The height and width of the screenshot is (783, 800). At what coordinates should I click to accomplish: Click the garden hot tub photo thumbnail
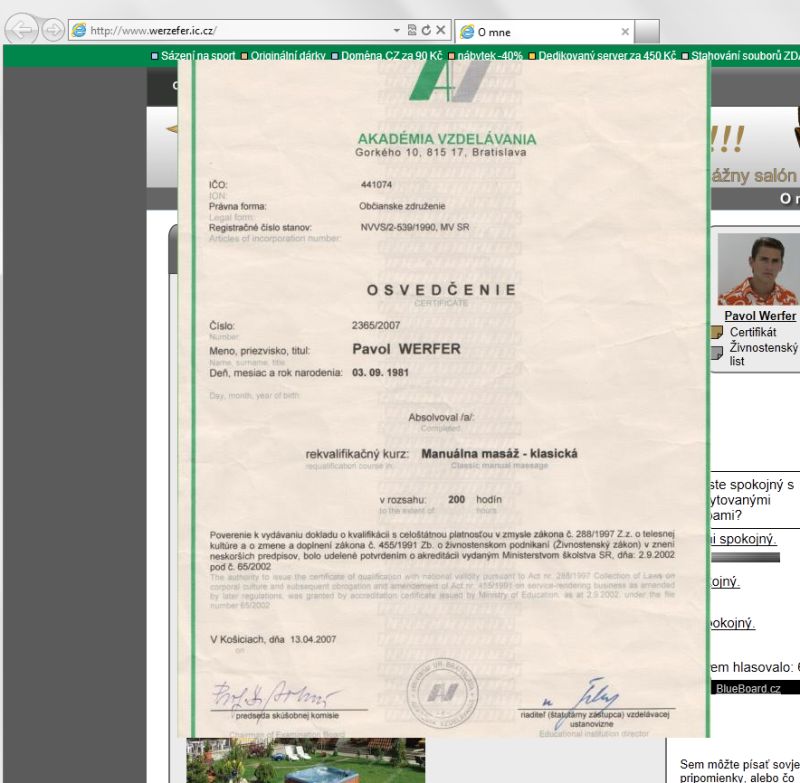point(306,760)
